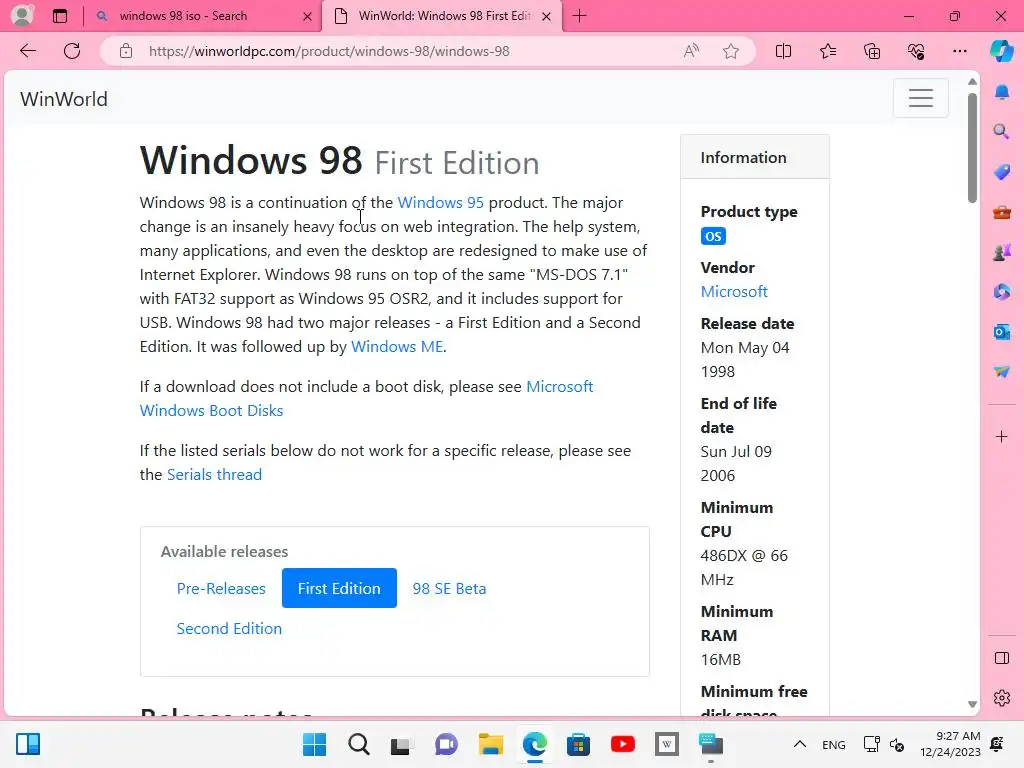
Task: Open sidebar notifications bell icon
Action: pos(1002,92)
